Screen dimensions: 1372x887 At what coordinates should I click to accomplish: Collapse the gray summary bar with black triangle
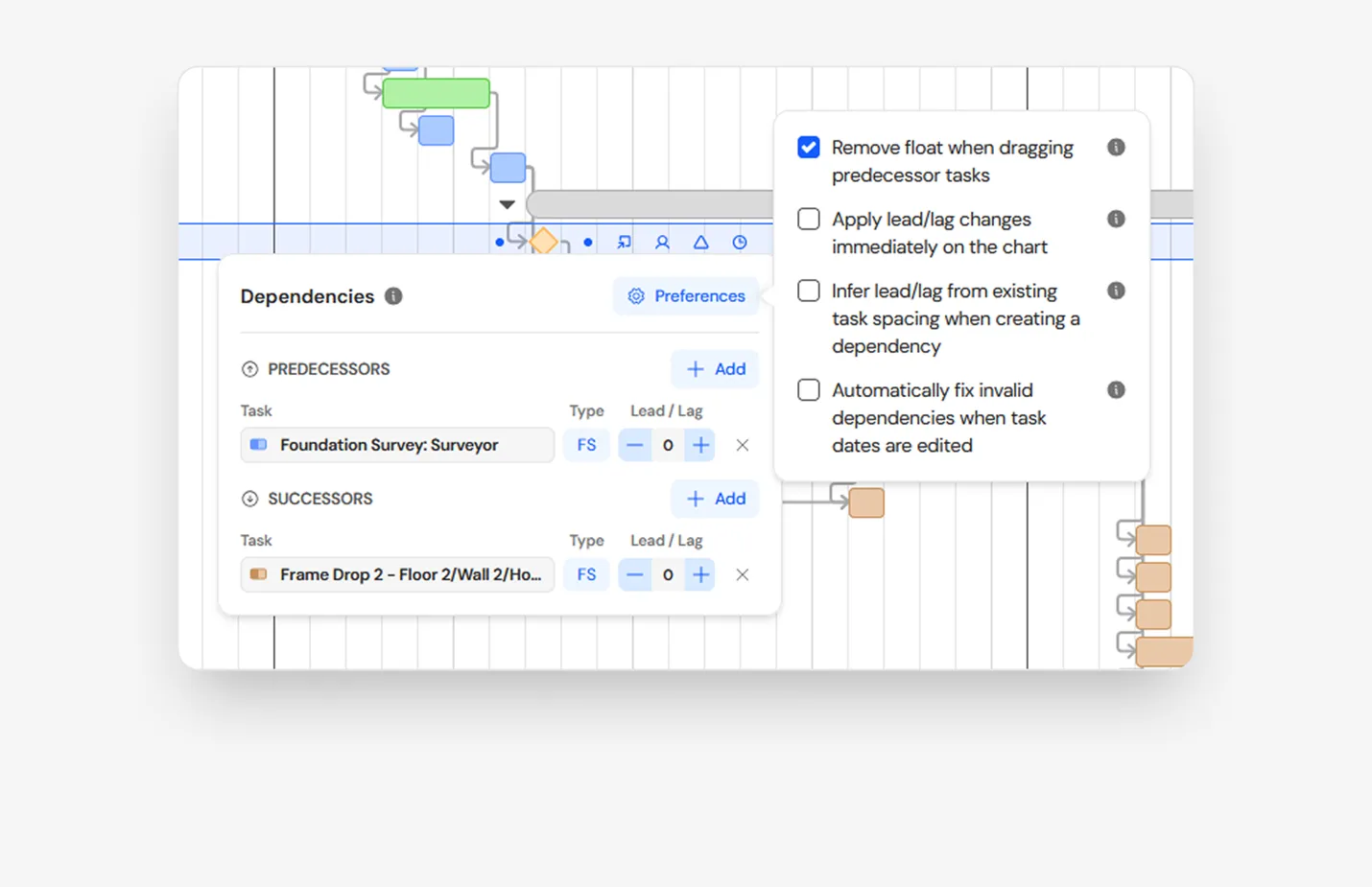pyautogui.click(x=508, y=204)
